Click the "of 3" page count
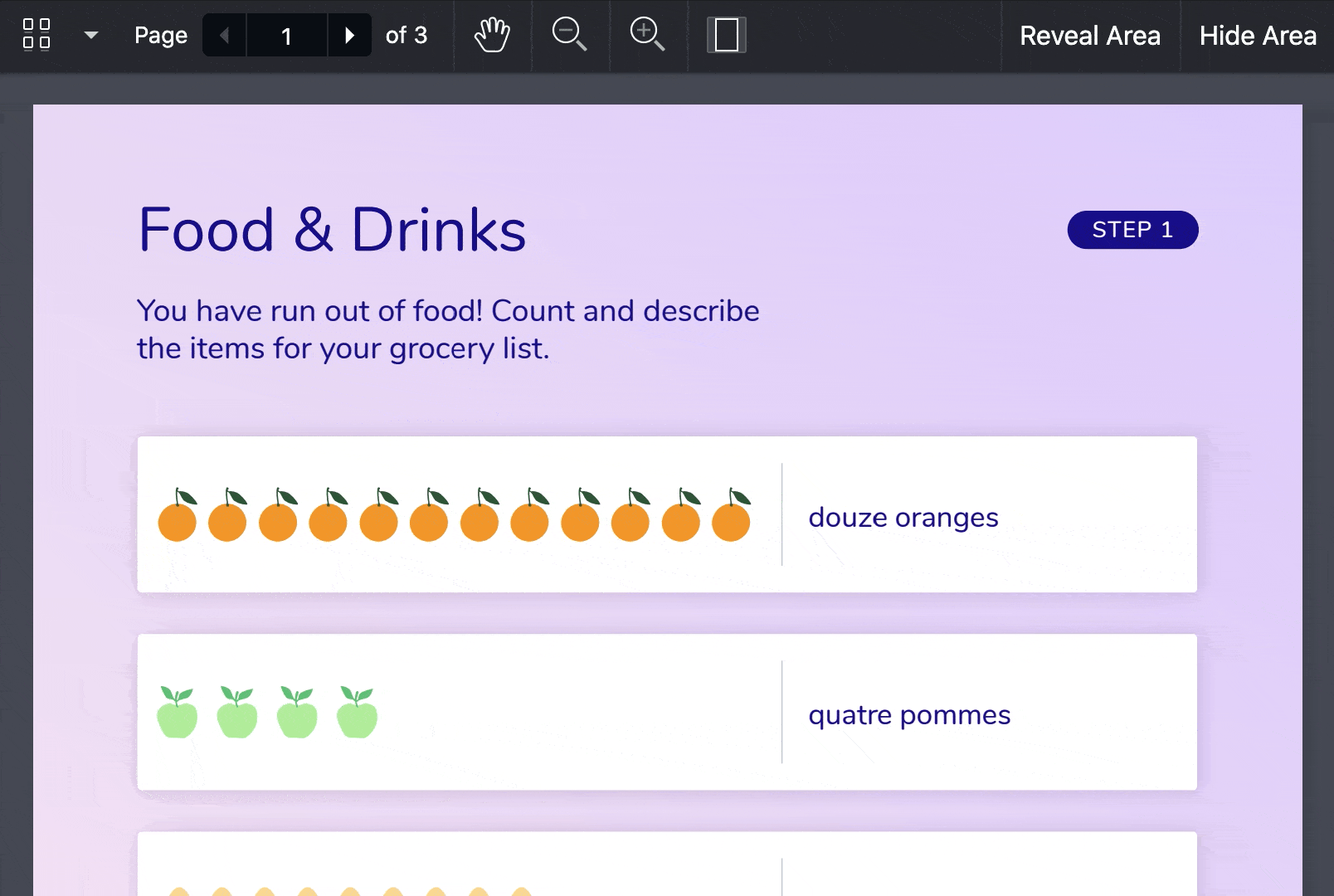The height and width of the screenshot is (896, 1334). (406, 36)
